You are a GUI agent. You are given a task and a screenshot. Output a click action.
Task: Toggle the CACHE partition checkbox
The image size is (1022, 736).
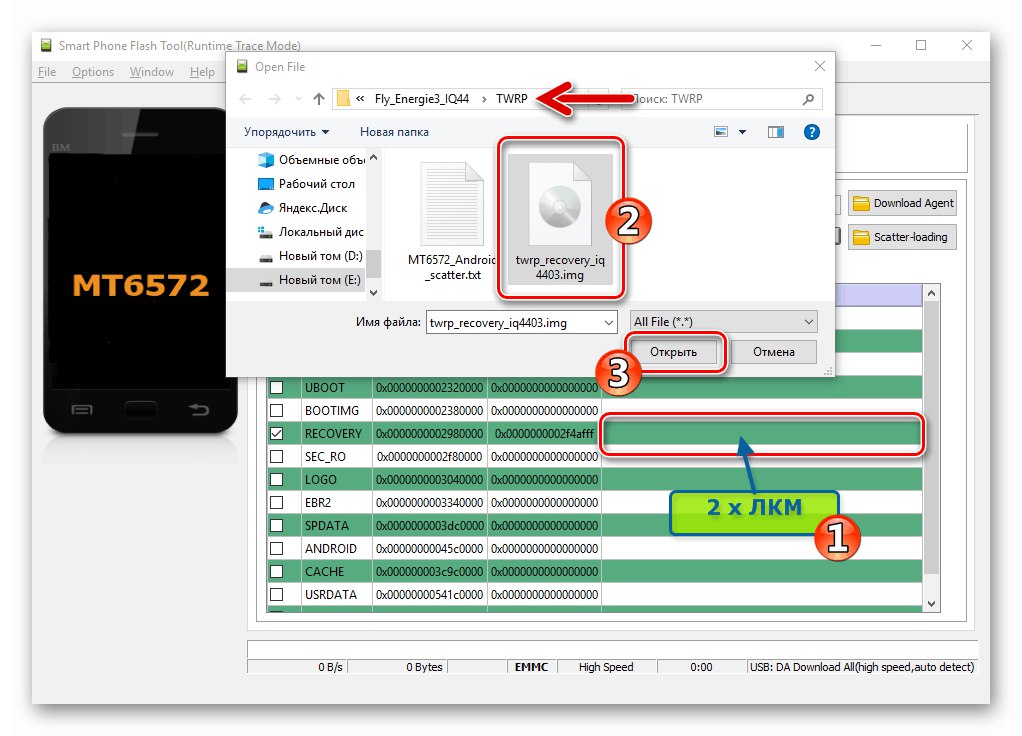tap(276, 572)
